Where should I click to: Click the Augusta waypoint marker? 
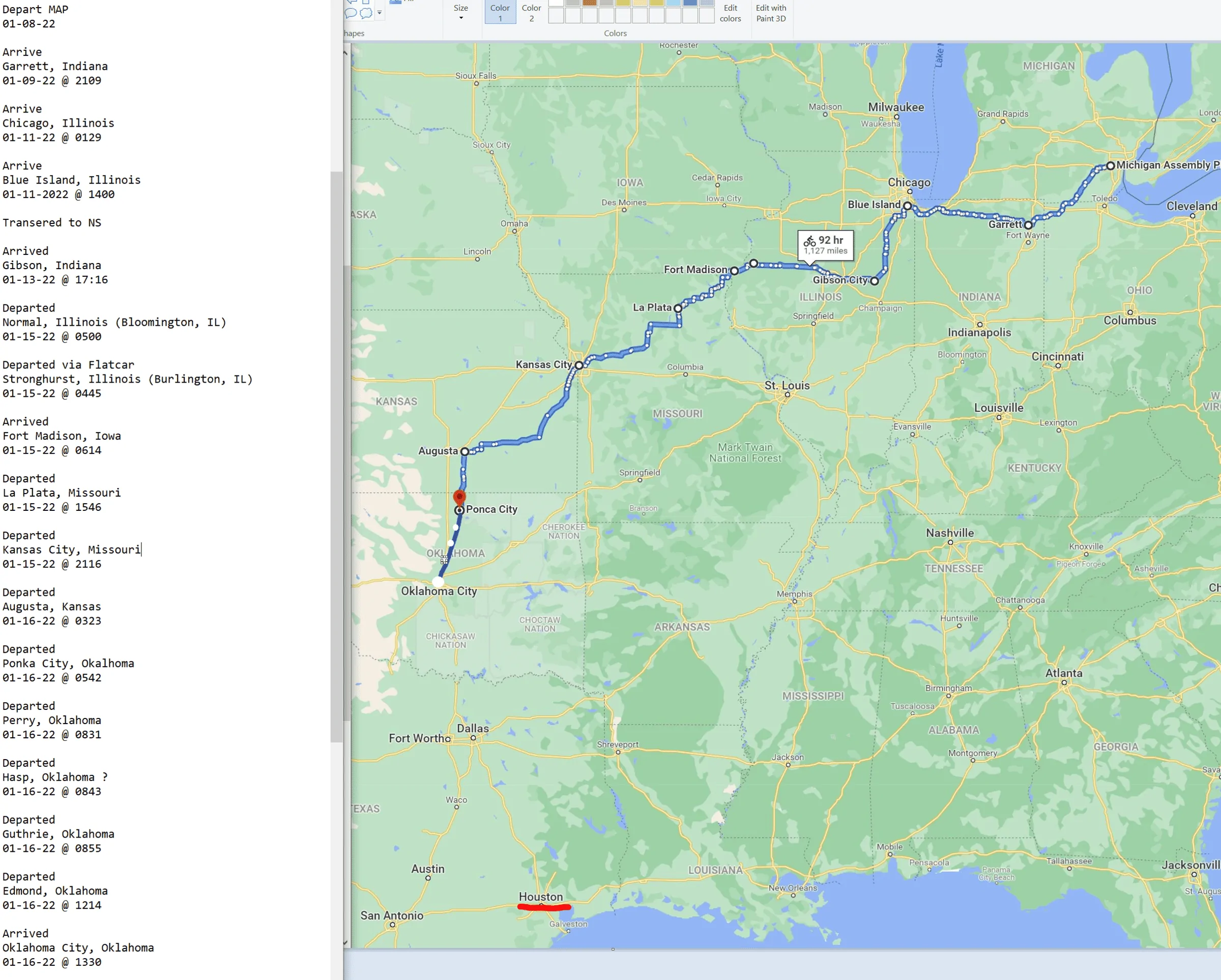[465, 451]
